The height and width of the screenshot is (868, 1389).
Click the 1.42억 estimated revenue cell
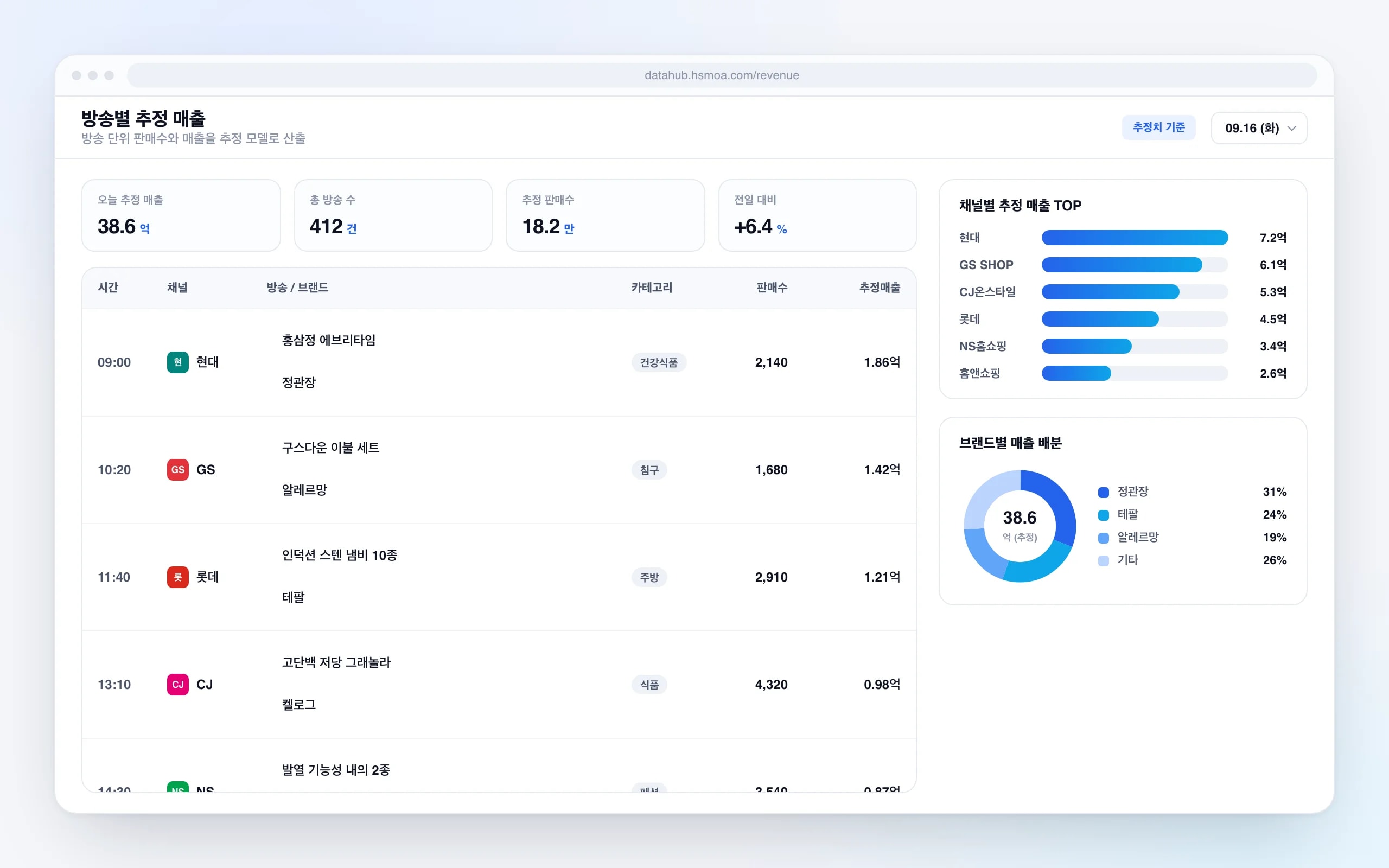(x=882, y=470)
